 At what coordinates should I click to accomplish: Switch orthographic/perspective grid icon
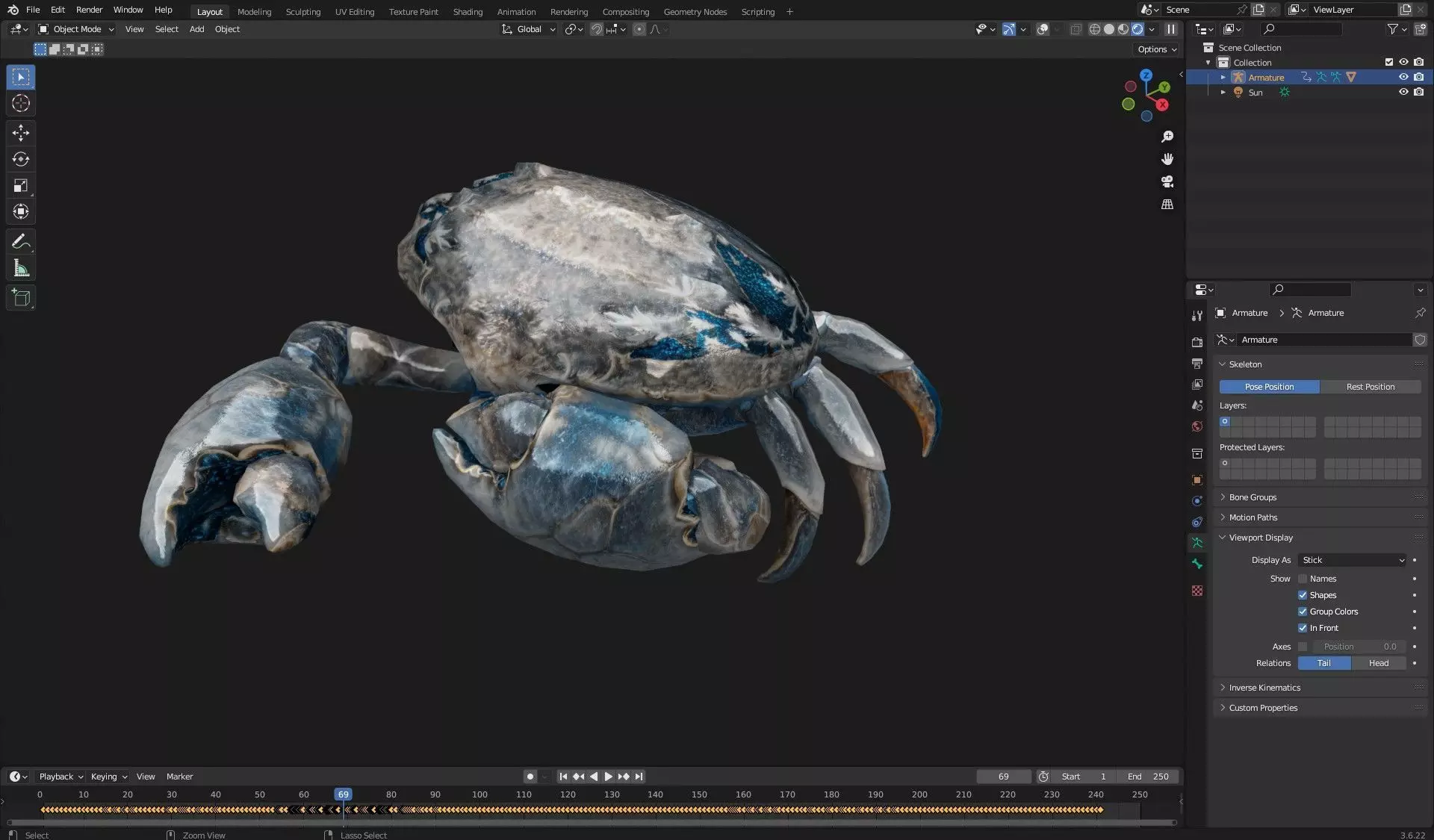coord(1167,204)
